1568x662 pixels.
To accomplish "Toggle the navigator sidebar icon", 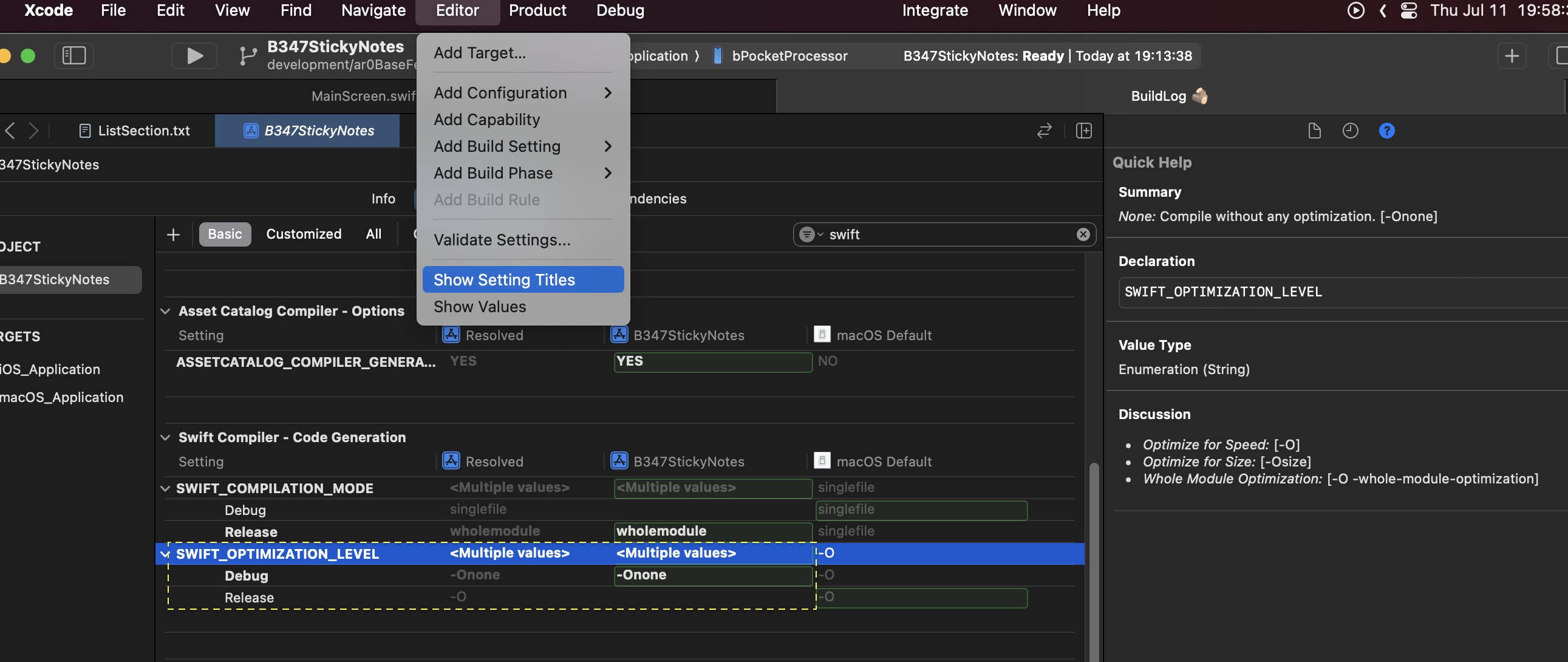I will coord(73,56).
